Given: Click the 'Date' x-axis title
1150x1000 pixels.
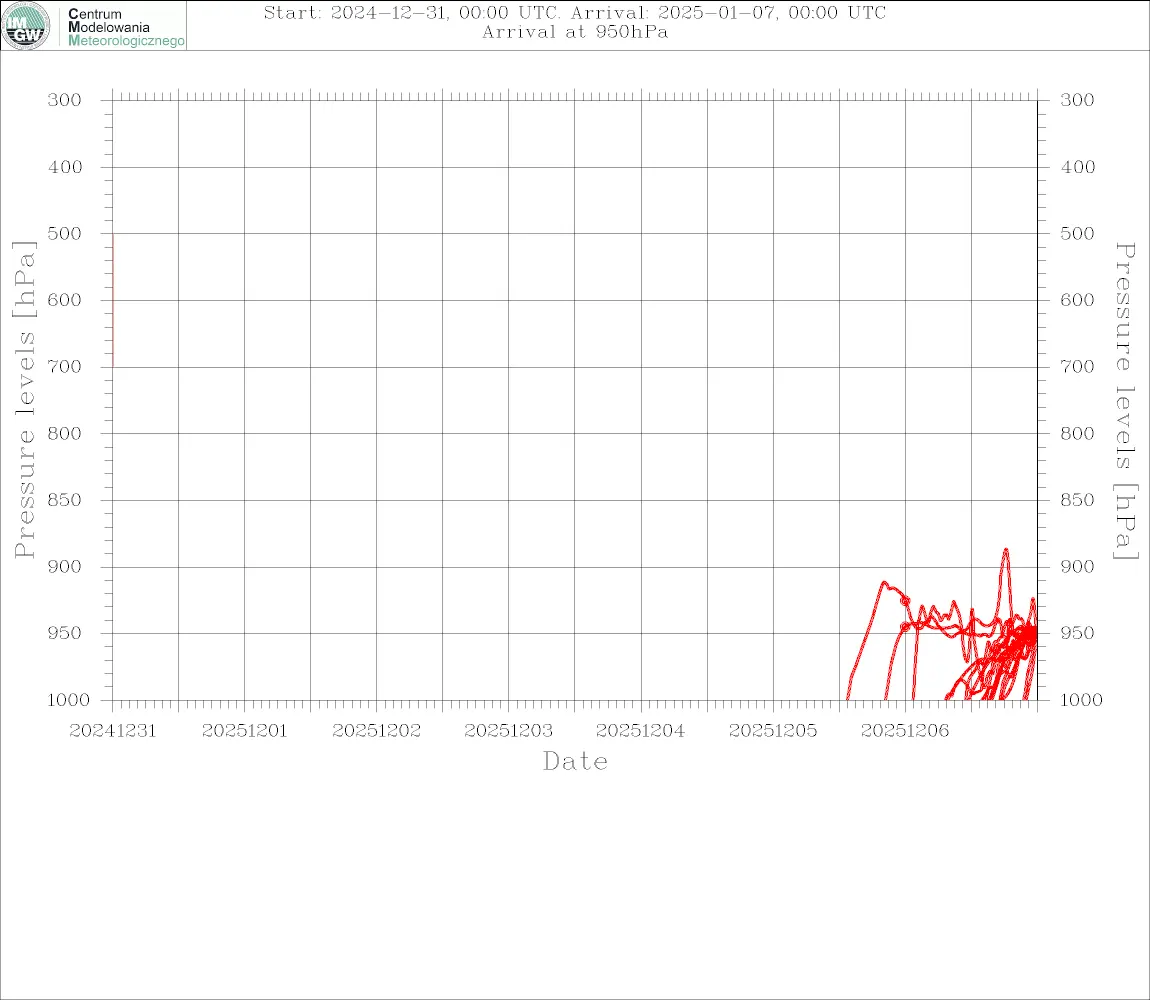Looking at the screenshot, I should (x=576, y=762).
